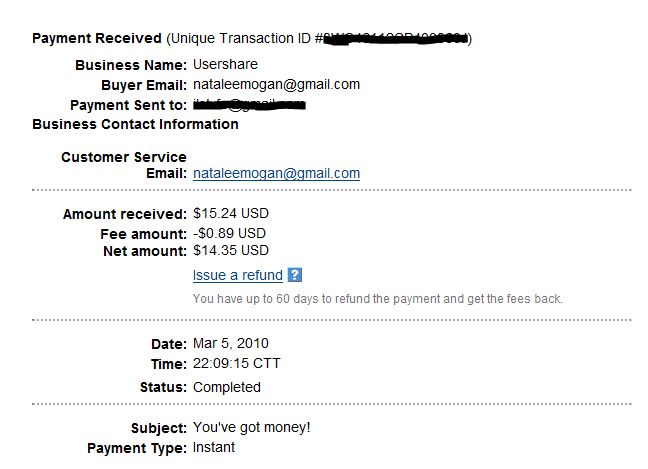Select the $14.35 USD net amount
The image size is (648, 469).
[x=231, y=251]
